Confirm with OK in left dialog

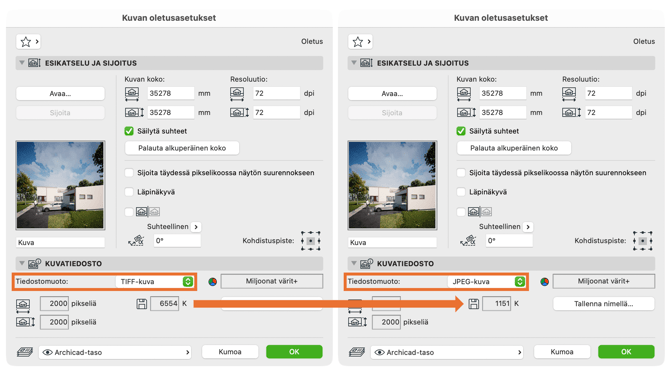(294, 352)
